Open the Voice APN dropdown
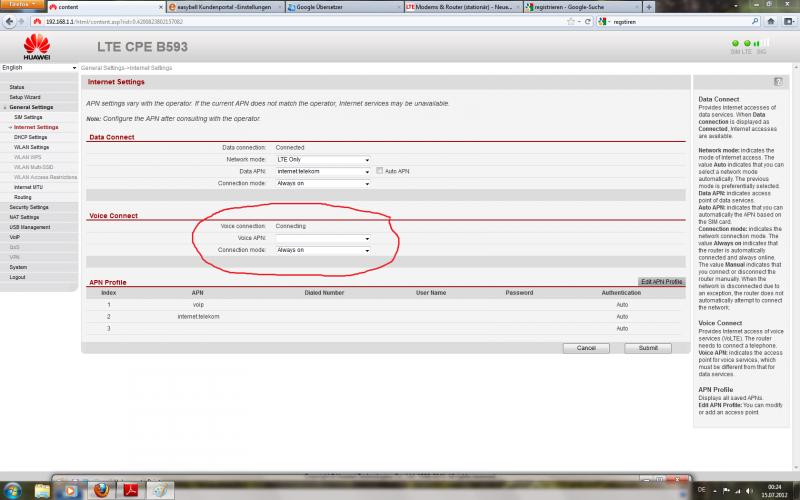The height and width of the screenshot is (500, 800). click(x=323, y=238)
